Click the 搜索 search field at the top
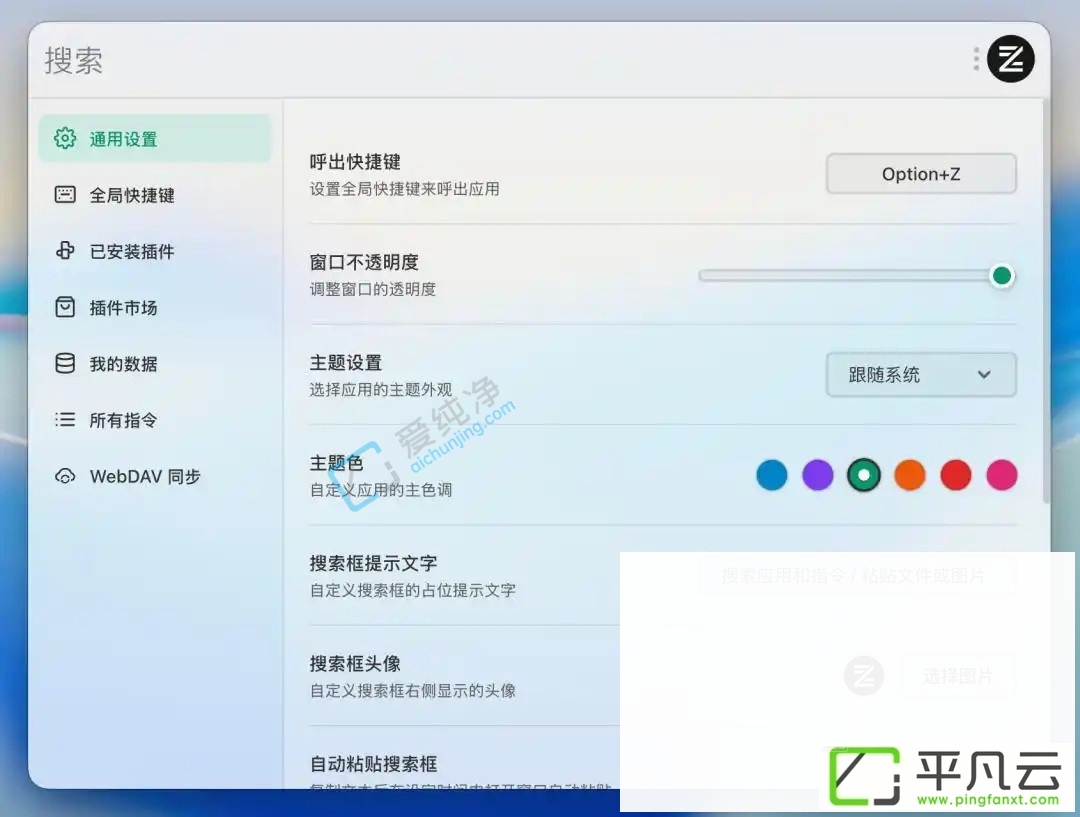The width and height of the screenshot is (1080, 817). coord(503,60)
